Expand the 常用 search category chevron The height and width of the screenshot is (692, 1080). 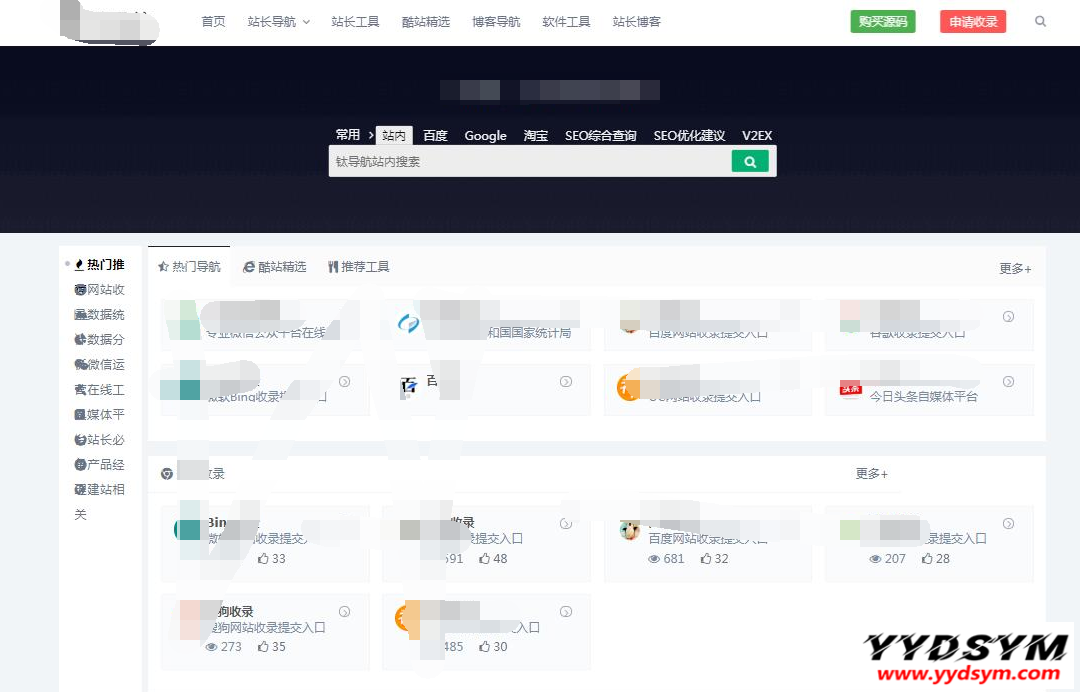[370, 135]
